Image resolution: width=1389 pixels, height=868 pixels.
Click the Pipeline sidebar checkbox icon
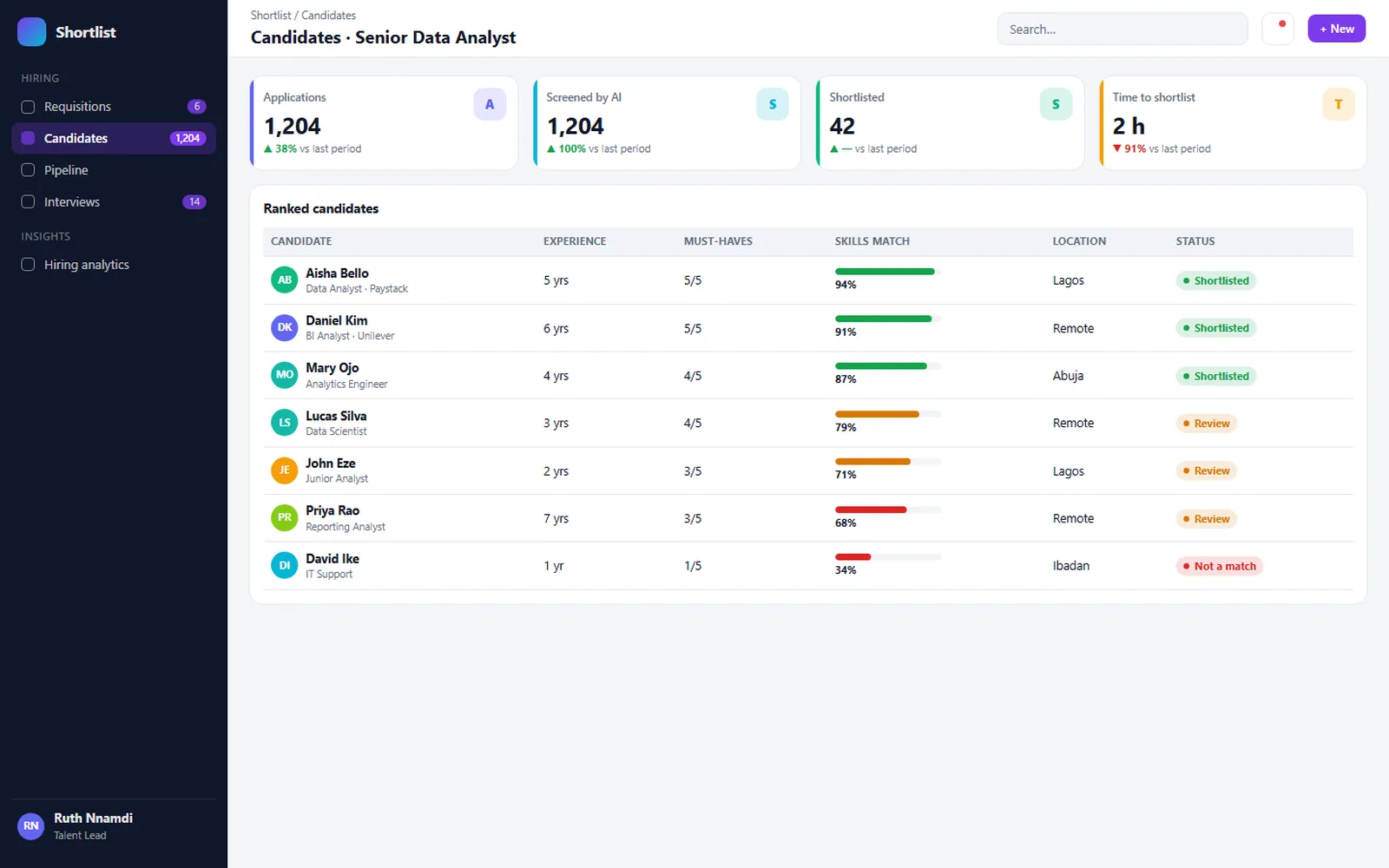click(x=28, y=170)
